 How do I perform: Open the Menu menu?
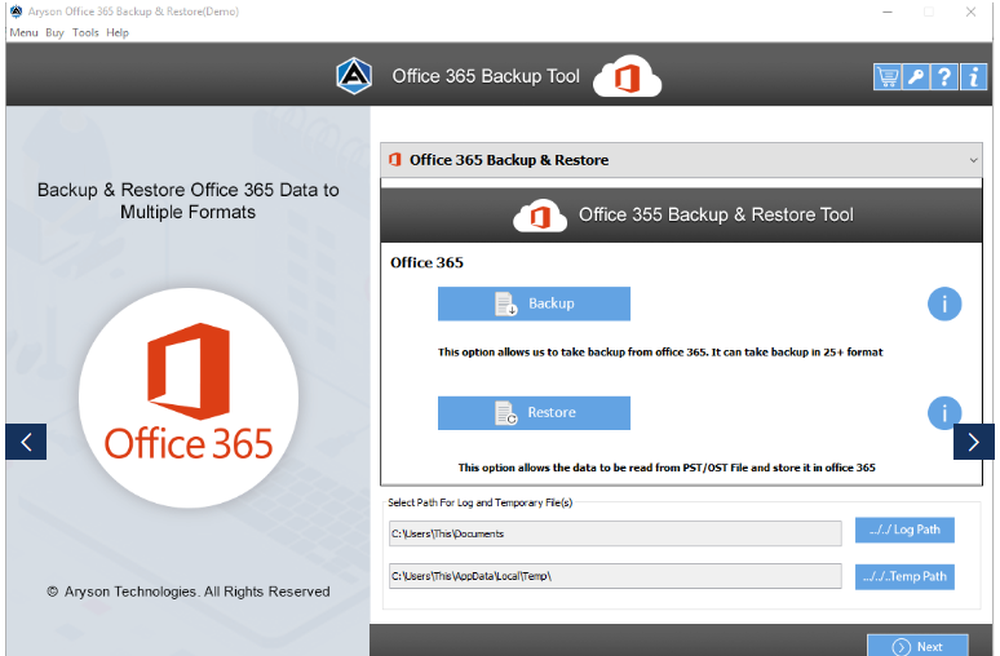click(x=24, y=33)
